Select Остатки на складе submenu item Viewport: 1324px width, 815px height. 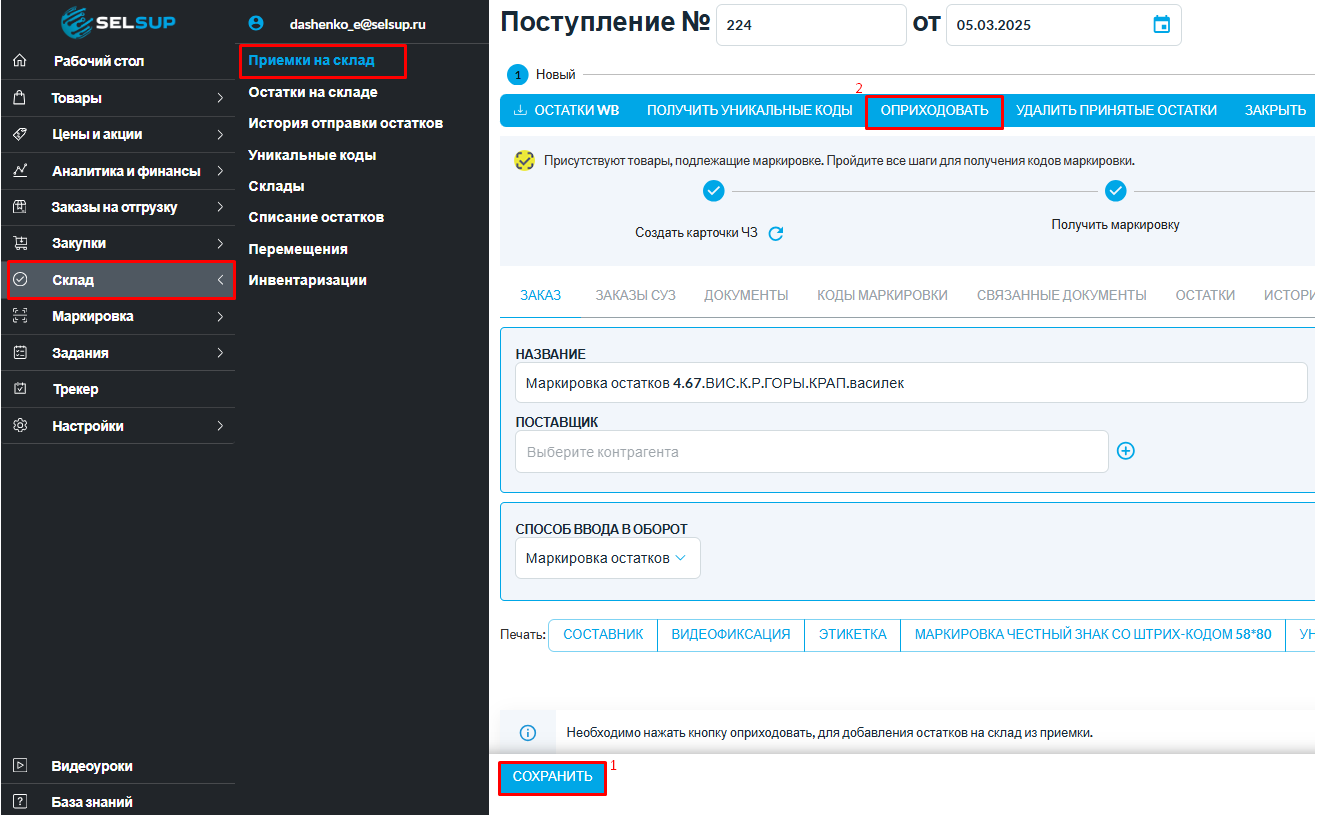(x=313, y=92)
